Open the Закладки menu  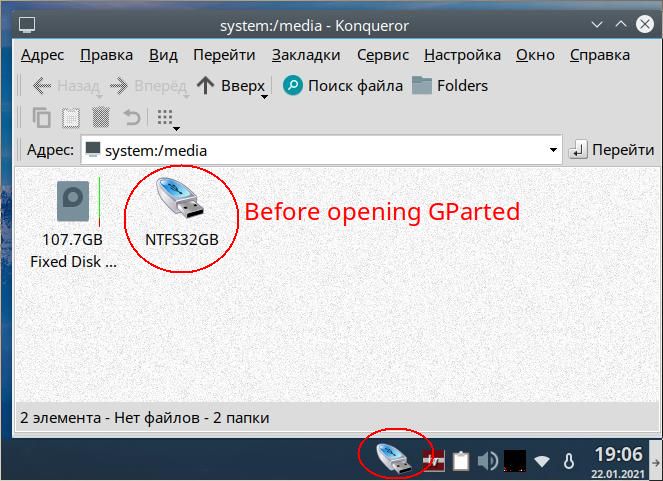tap(306, 55)
